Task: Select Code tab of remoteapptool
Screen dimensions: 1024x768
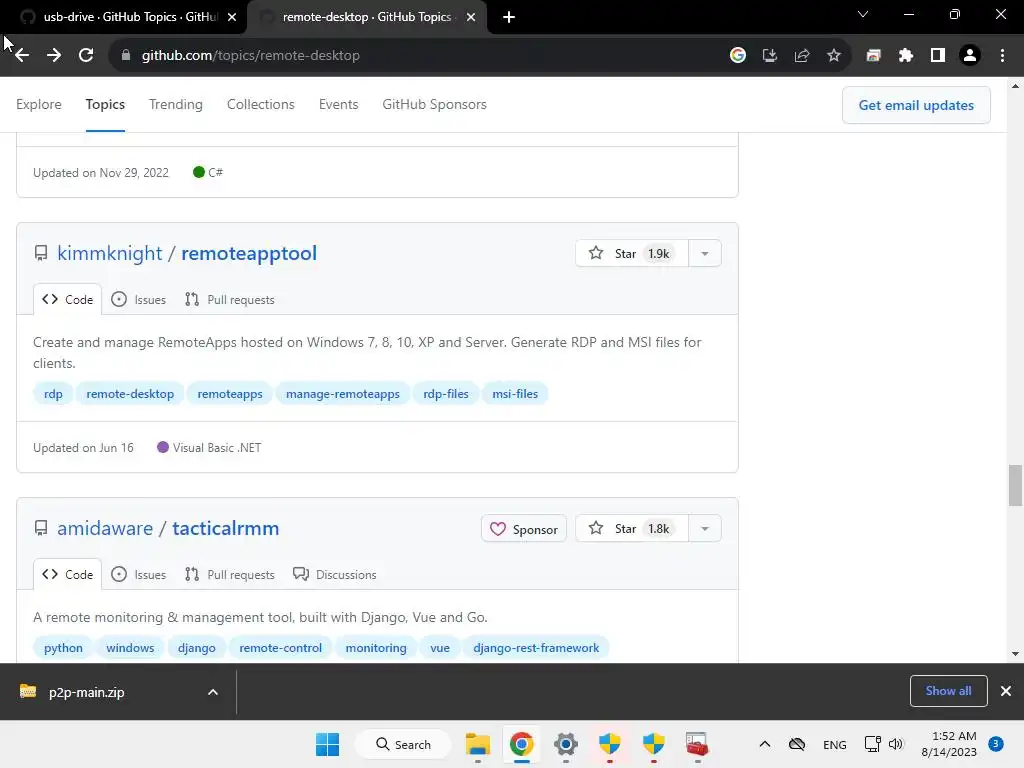Action: click(68, 300)
